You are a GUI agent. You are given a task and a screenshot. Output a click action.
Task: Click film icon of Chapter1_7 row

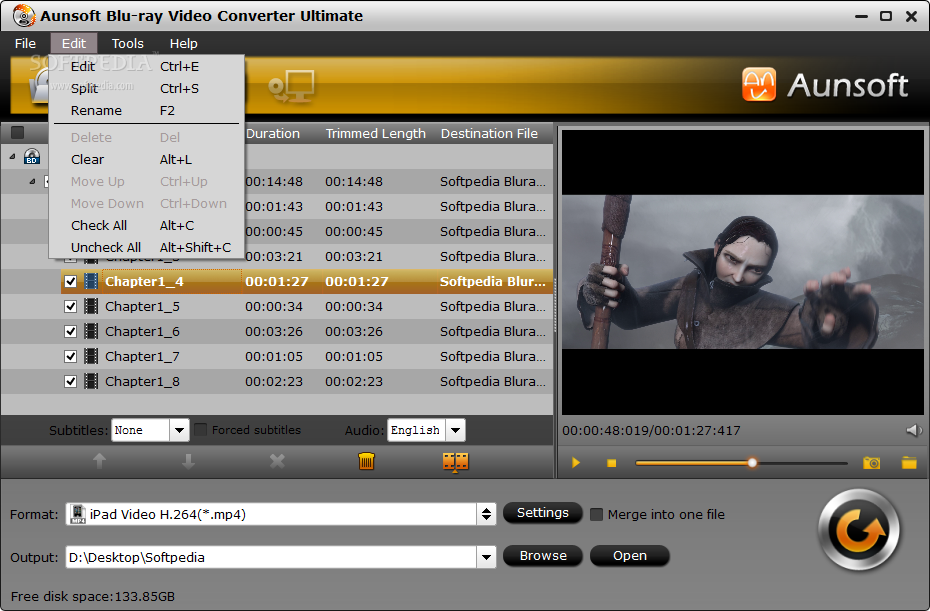91,356
